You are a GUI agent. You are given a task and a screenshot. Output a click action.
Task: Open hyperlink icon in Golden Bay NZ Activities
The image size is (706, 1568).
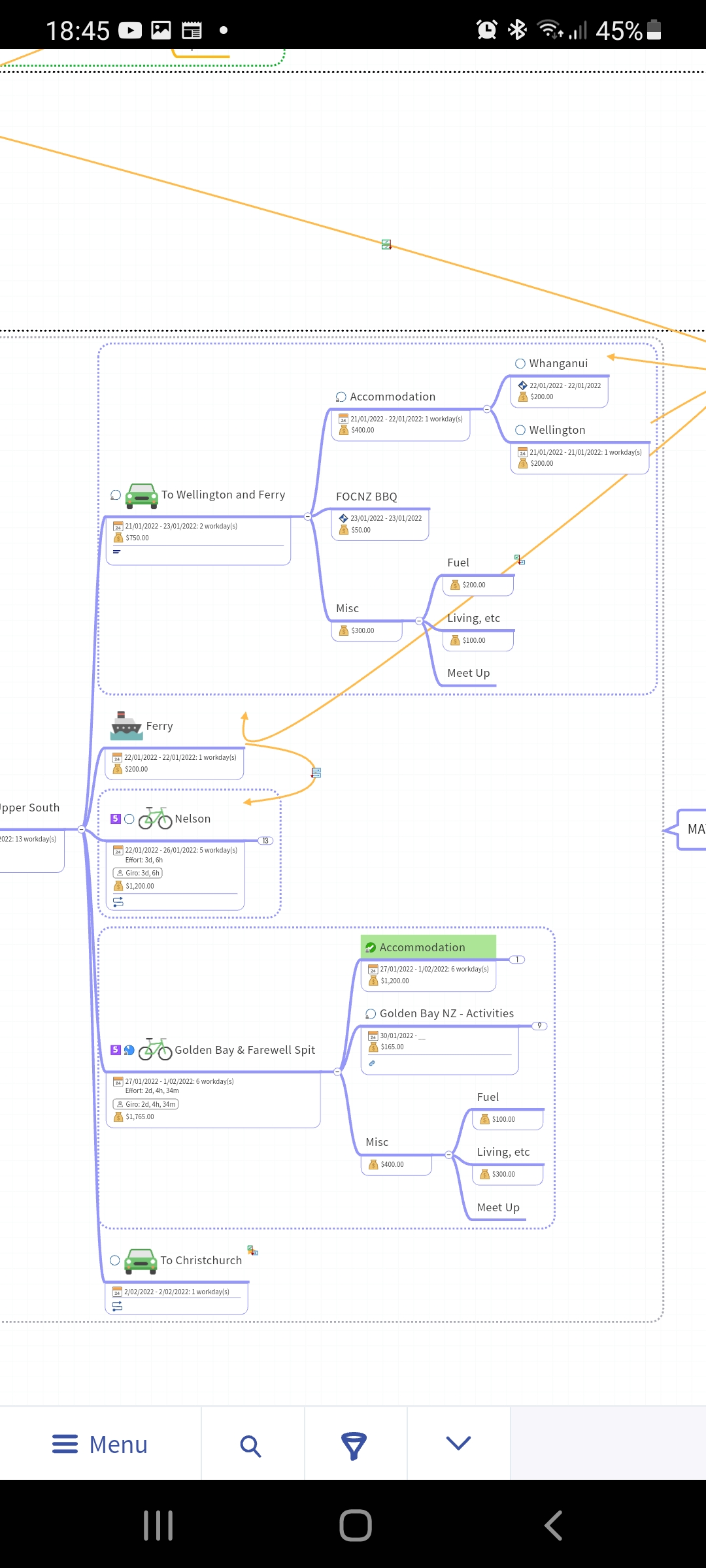[372, 1063]
